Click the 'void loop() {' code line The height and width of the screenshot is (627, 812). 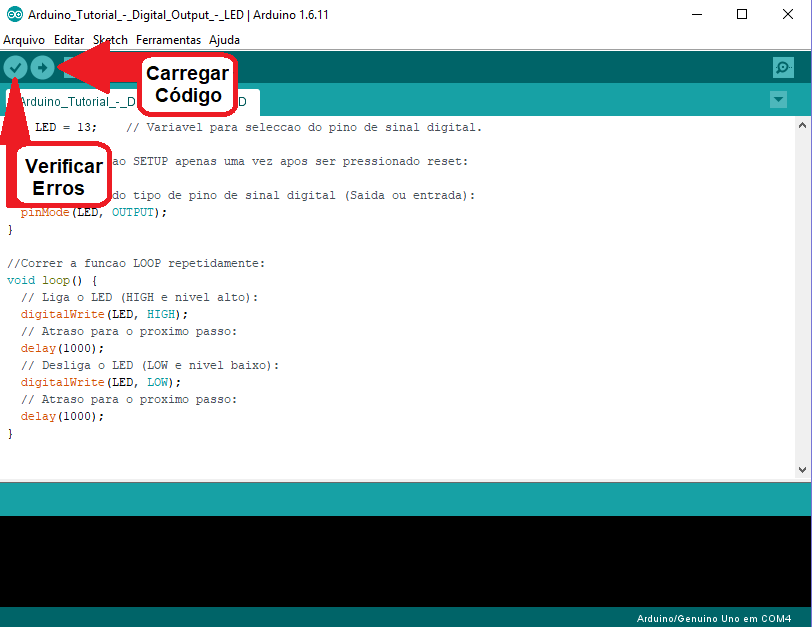pos(52,281)
